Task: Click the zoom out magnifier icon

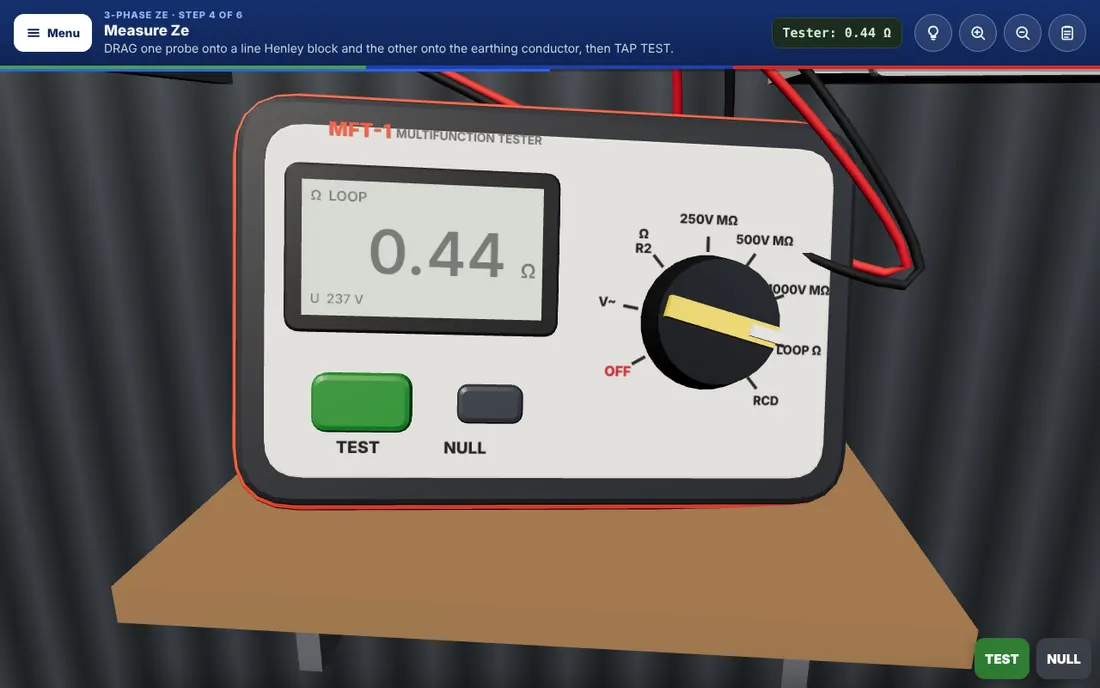Action: tap(1023, 33)
